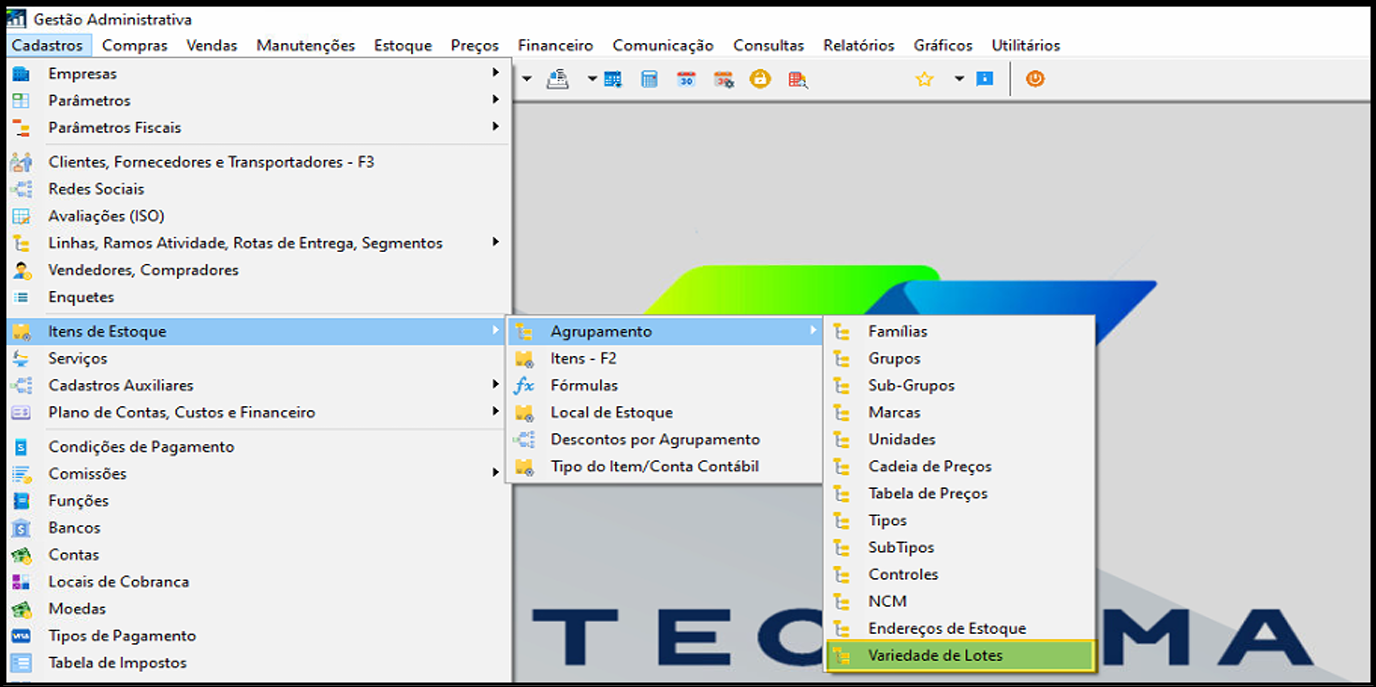Open the Cadastros menu
The image size is (1376, 687).
(48, 45)
